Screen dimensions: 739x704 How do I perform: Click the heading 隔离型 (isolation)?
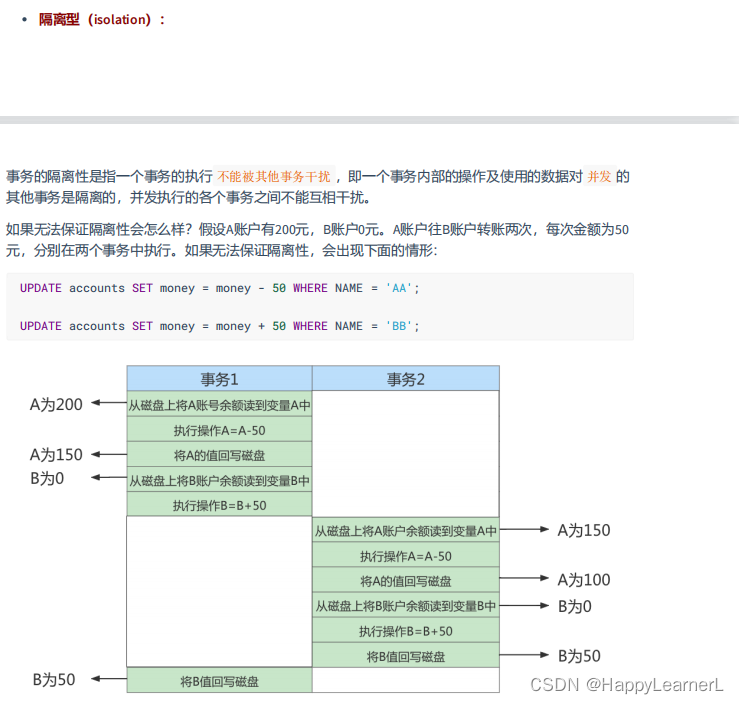point(102,20)
